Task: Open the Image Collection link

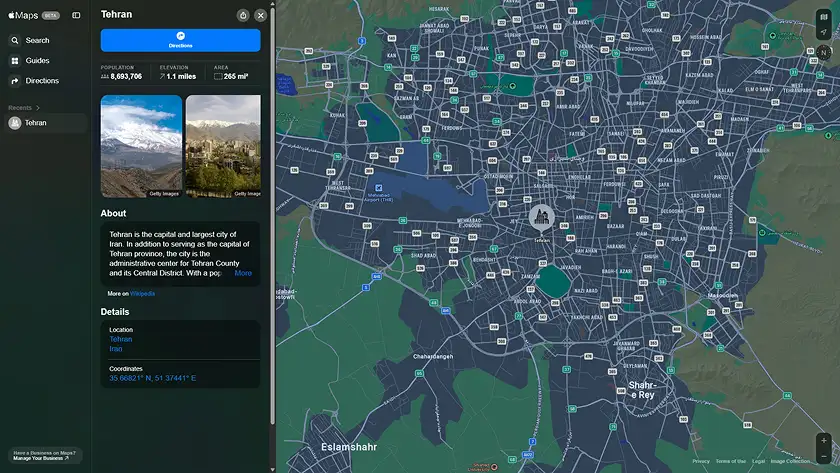Action: click(x=790, y=461)
